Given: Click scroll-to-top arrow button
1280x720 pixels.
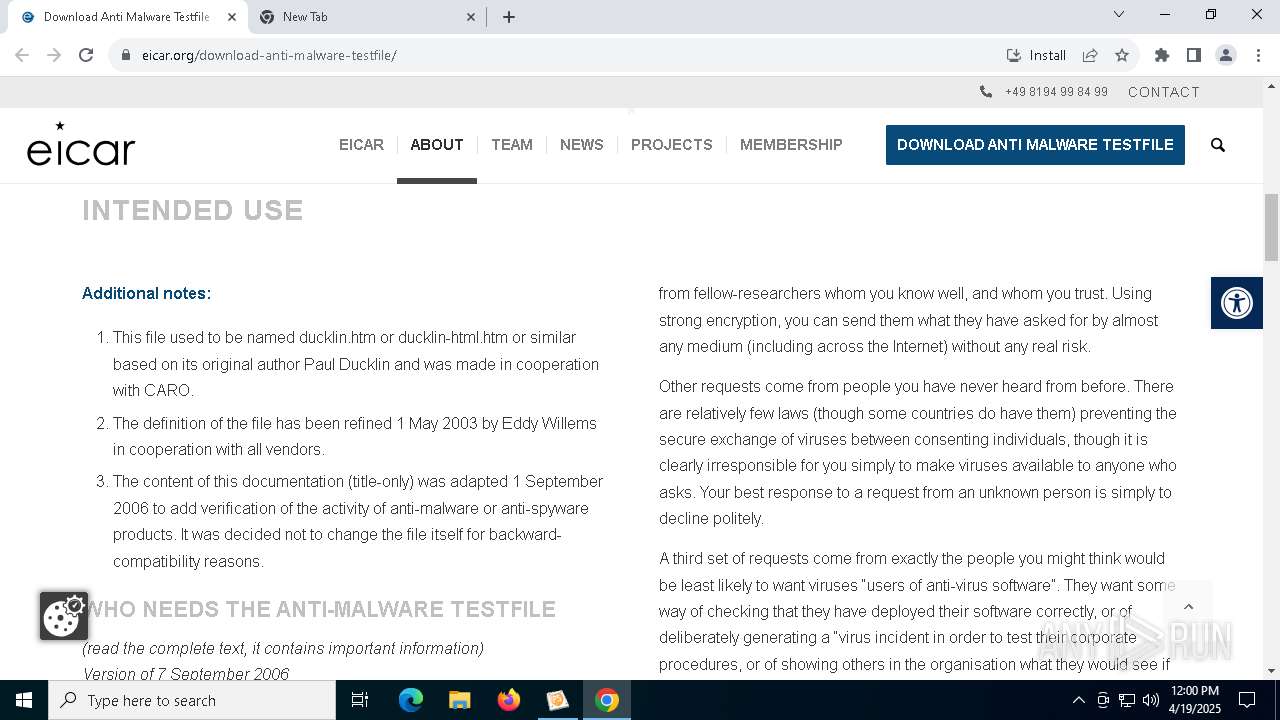Looking at the screenshot, I should coord(1188,607).
